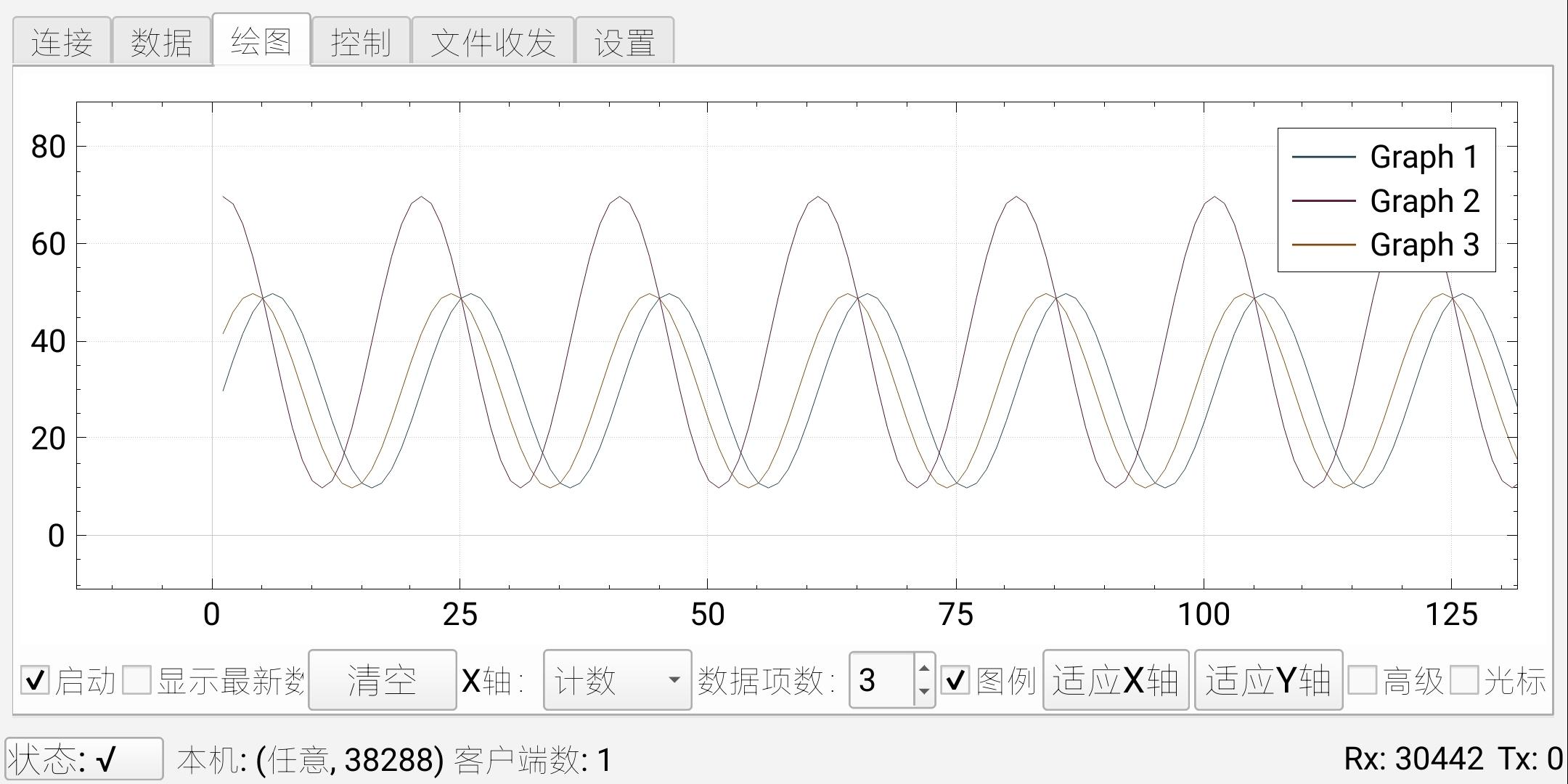This screenshot has width=1568, height=784.
Task: Switch to the 连接 tab
Action: tap(62, 41)
